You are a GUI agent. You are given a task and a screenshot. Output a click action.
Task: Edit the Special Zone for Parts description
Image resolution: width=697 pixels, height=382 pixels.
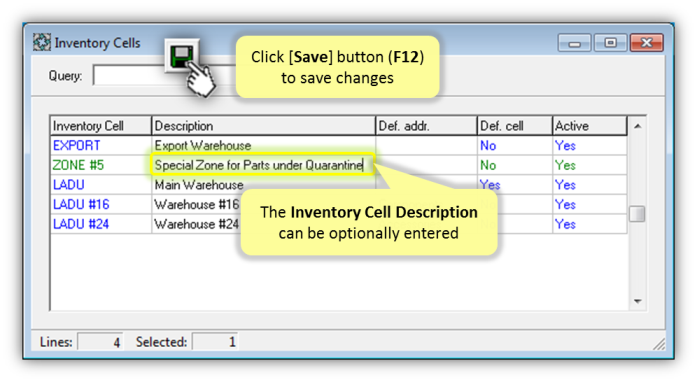click(263, 165)
